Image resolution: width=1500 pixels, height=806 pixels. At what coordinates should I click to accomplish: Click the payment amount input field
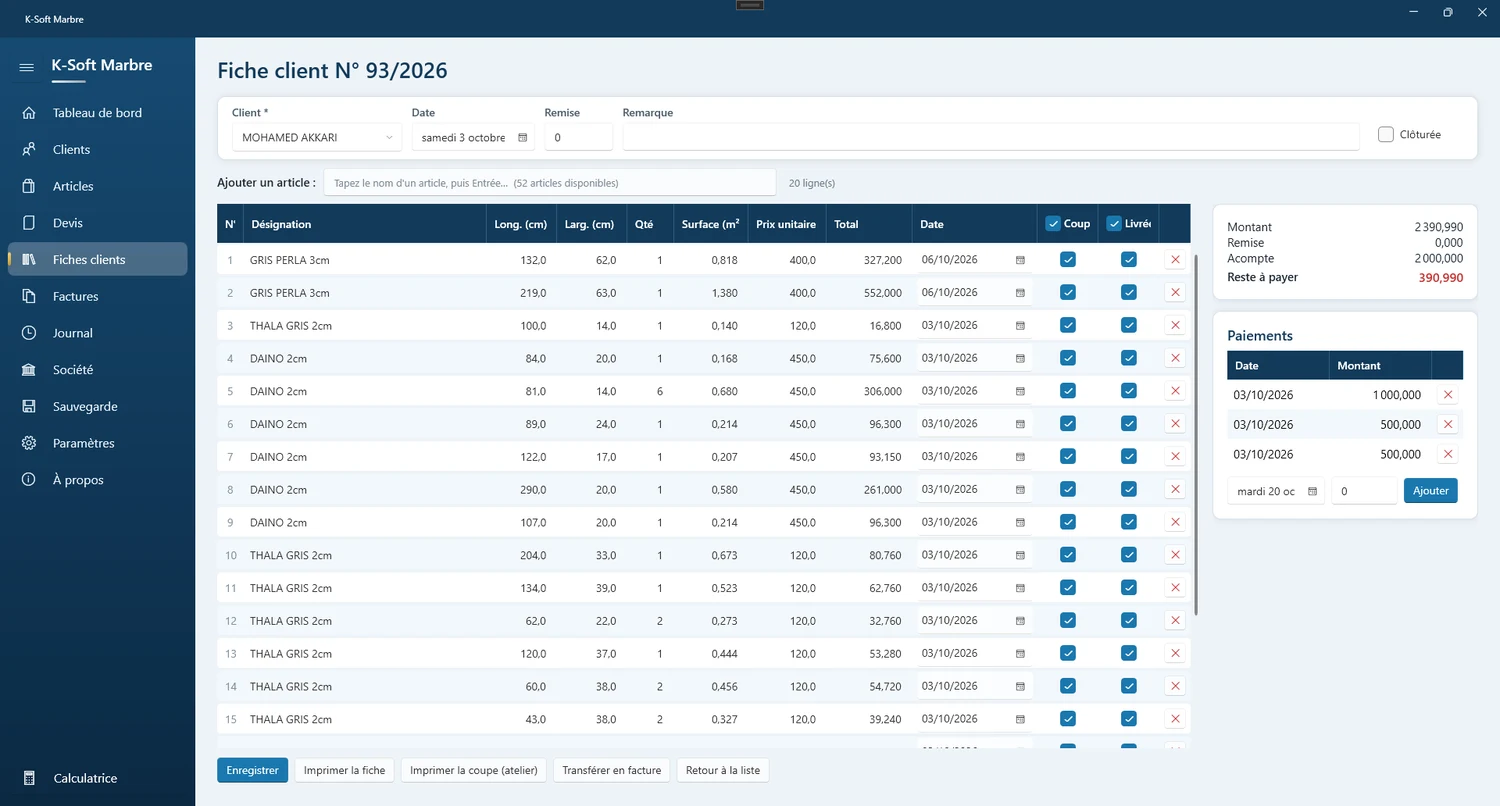point(1365,491)
